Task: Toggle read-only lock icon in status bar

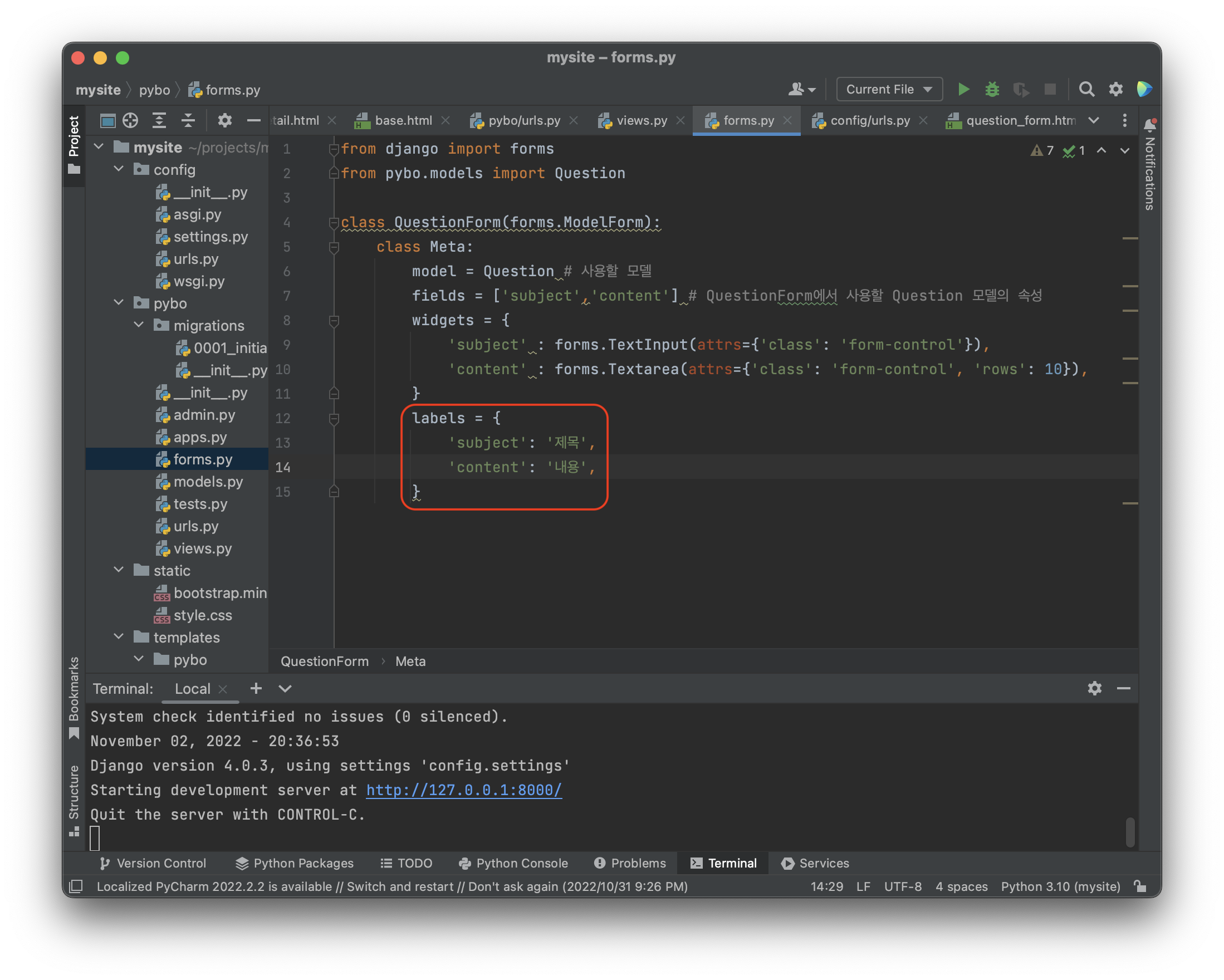Action: (1140, 886)
